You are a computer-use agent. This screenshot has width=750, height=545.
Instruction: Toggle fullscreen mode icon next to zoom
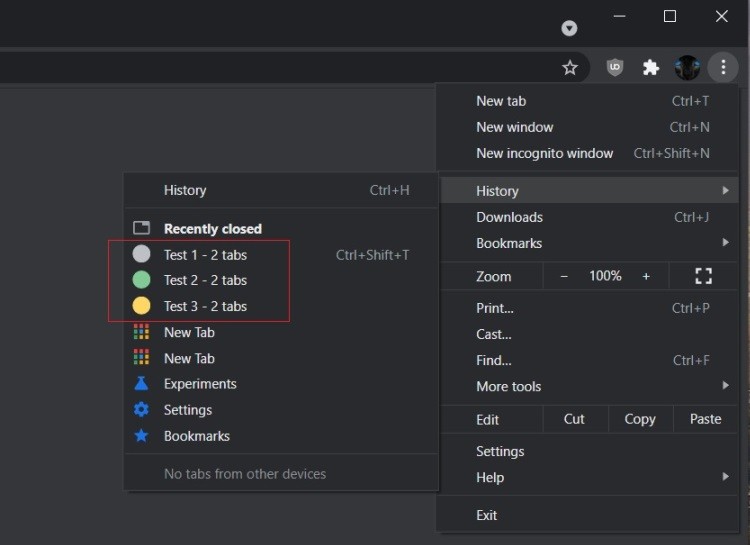pos(703,276)
